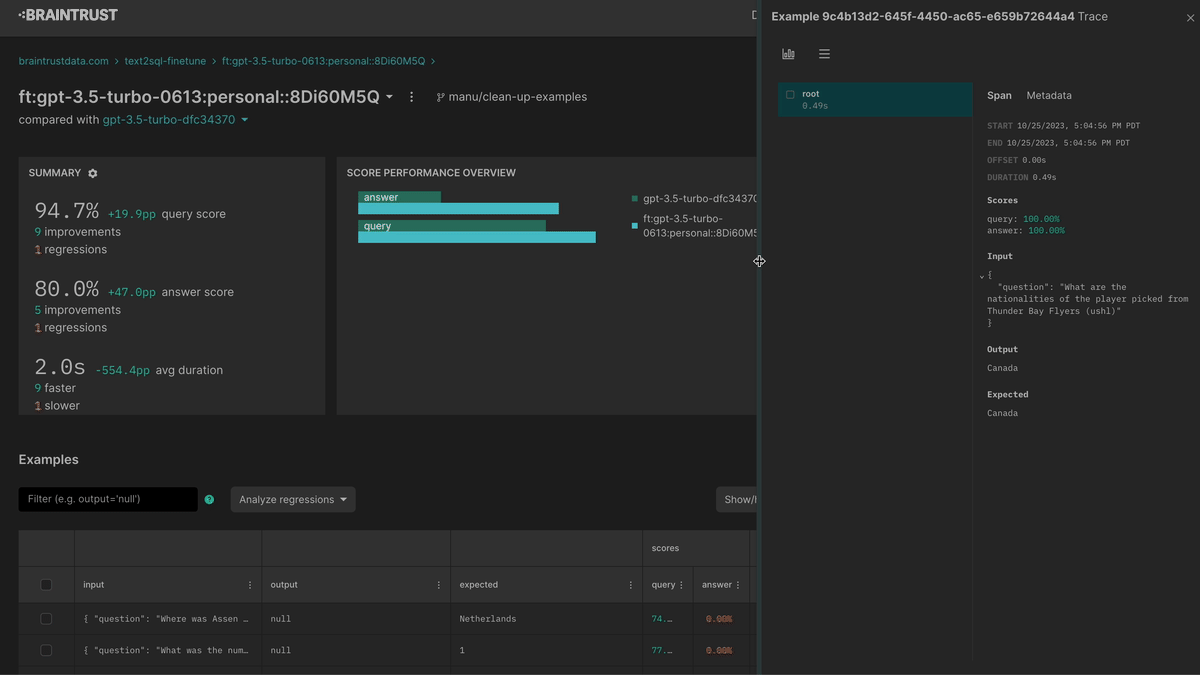The height and width of the screenshot is (675, 1200).
Task: Open the SUMMARY settings gear
Action: 92,172
